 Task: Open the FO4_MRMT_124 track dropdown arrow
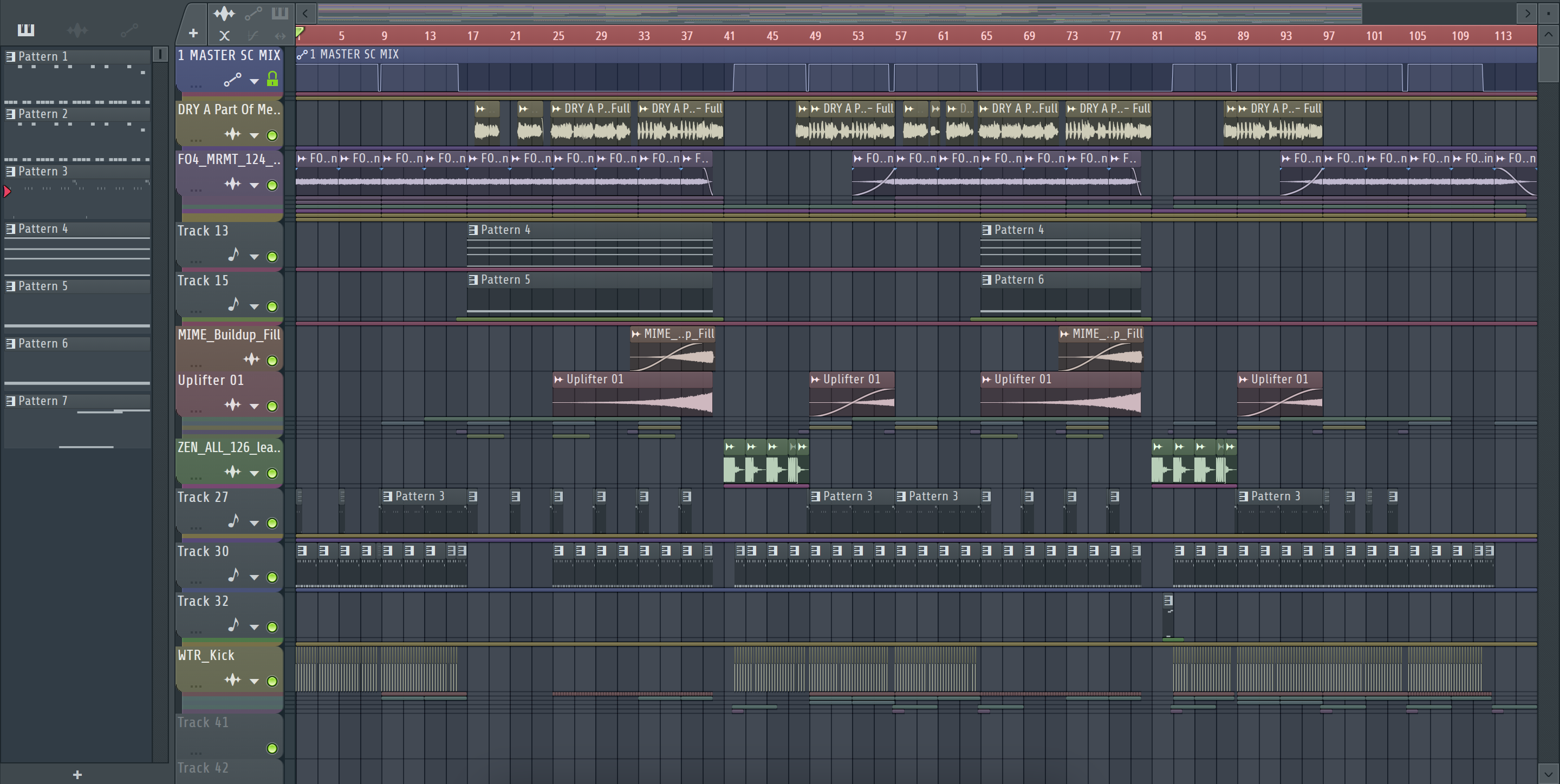pyautogui.click(x=255, y=185)
